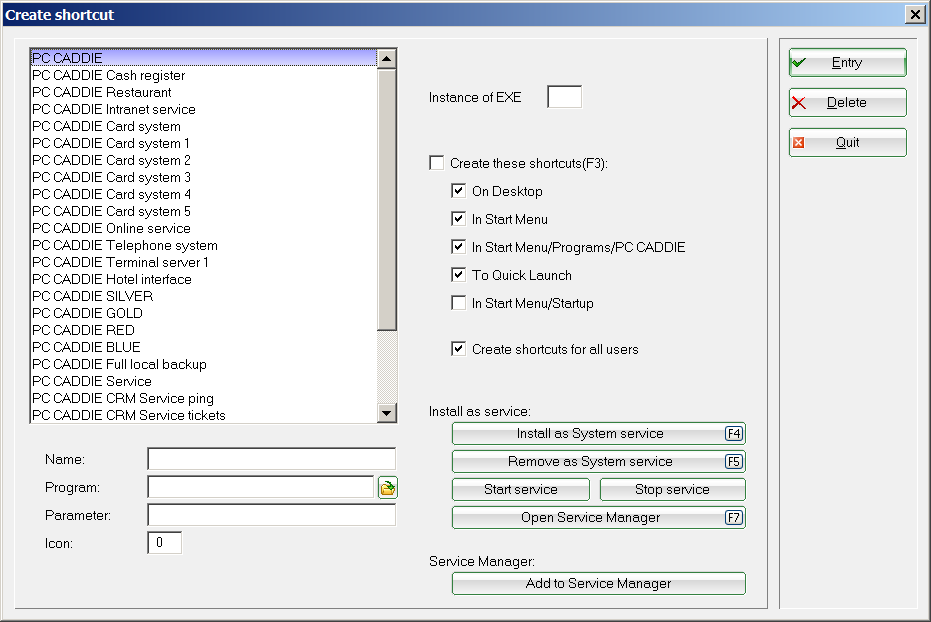This screenshot has height=622, width=931.
Task: Uncheck On Desktop option
Action: [x=458, y=191]
